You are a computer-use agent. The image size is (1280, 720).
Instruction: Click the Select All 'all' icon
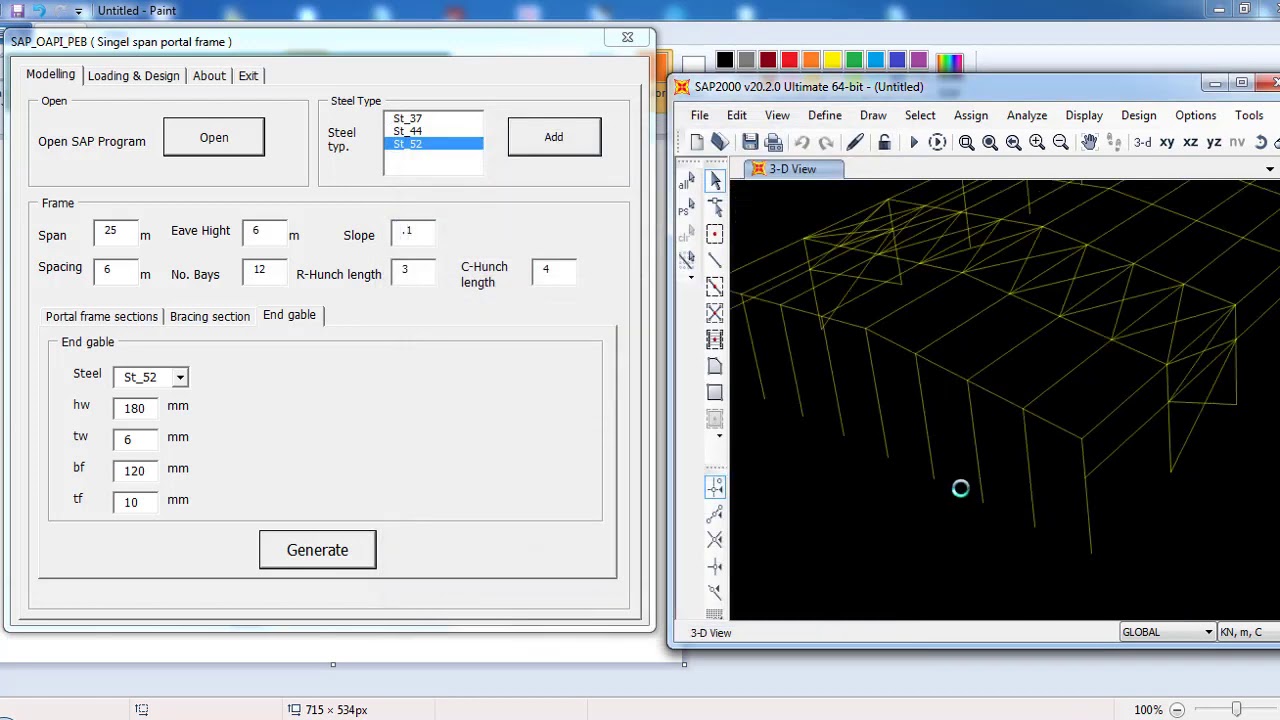686,181
